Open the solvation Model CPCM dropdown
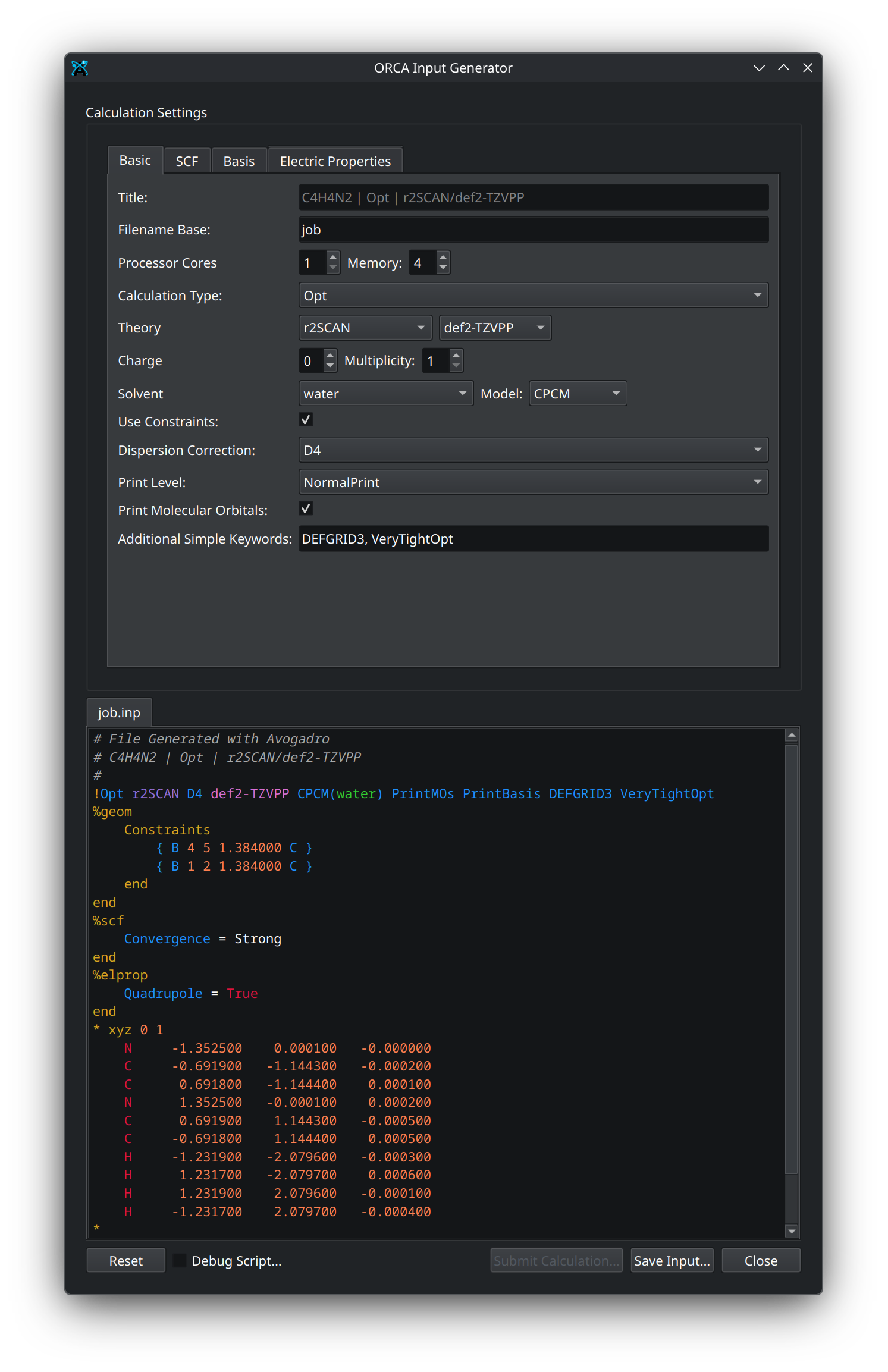This screenshot has width=888, height=1372. pyautogui.click(x=578, y=394)
